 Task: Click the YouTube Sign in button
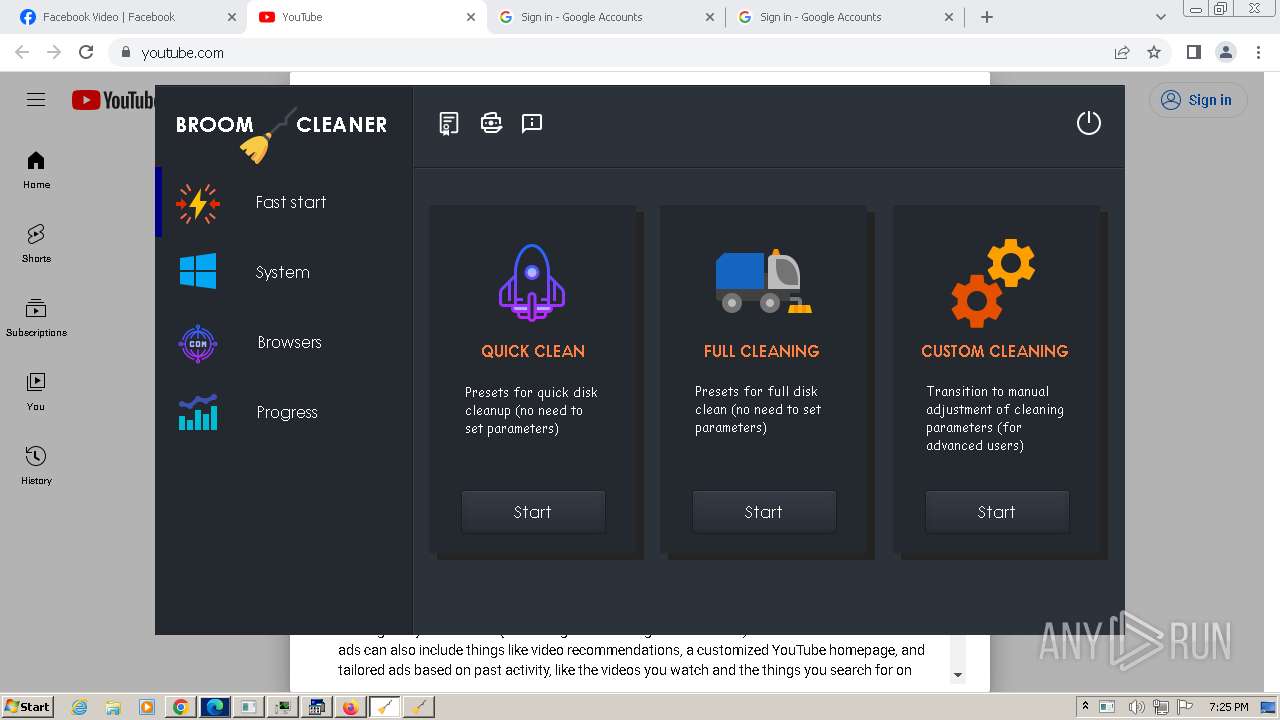[x=1197, y=100]
